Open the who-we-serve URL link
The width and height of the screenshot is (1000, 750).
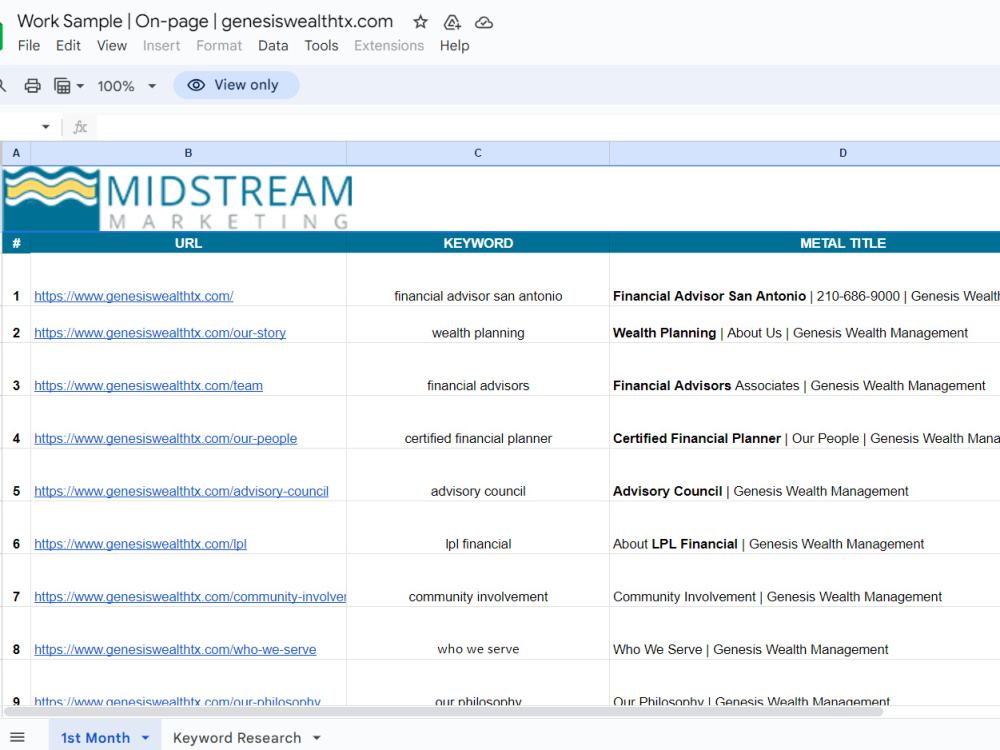pos(175,650)
